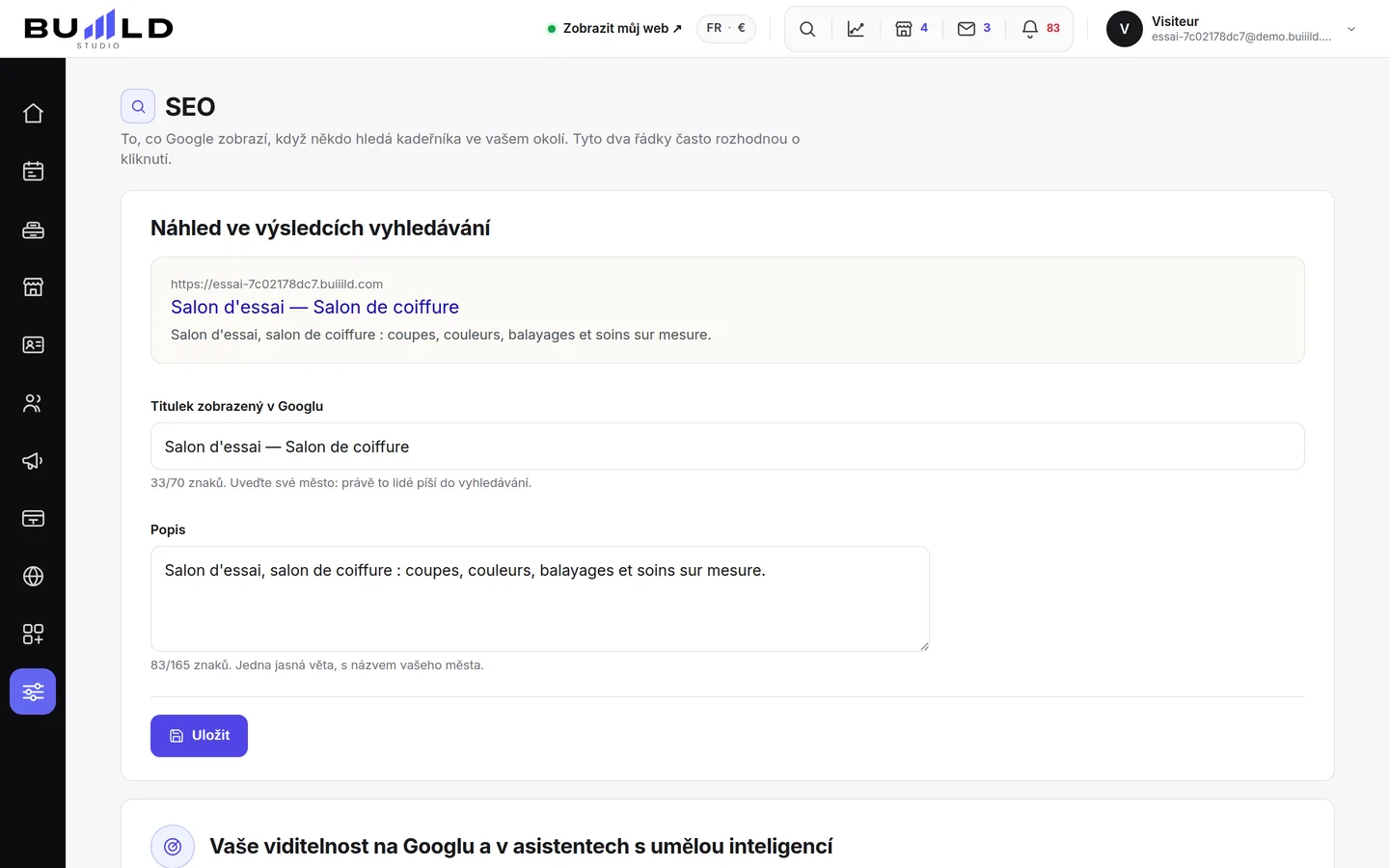
Task: Click the V user avatar
Action: tap(1124, 29)
